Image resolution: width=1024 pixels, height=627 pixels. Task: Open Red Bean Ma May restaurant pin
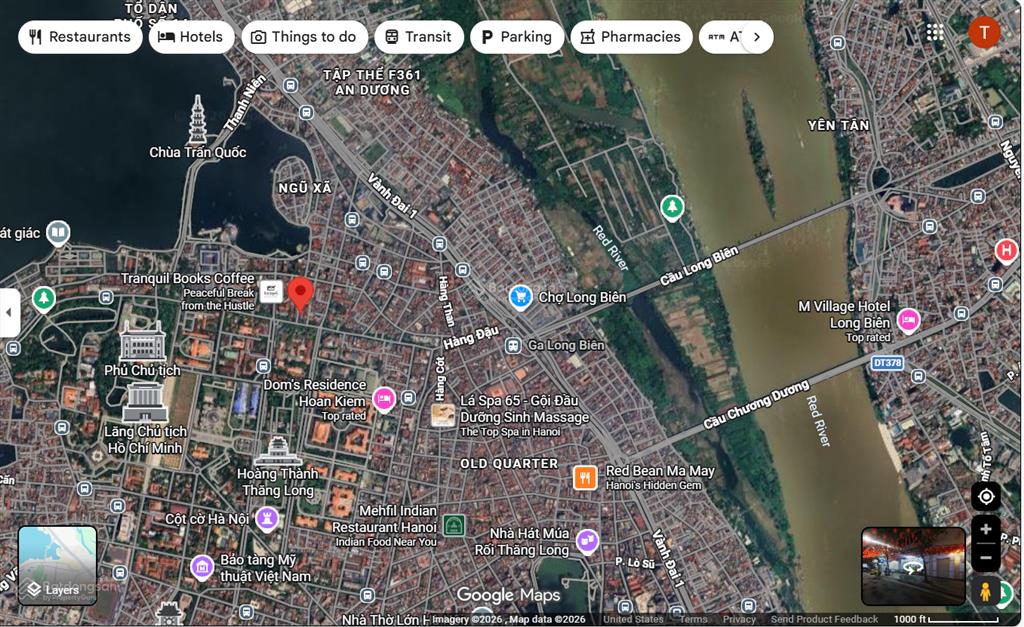[x=585, y=477]
